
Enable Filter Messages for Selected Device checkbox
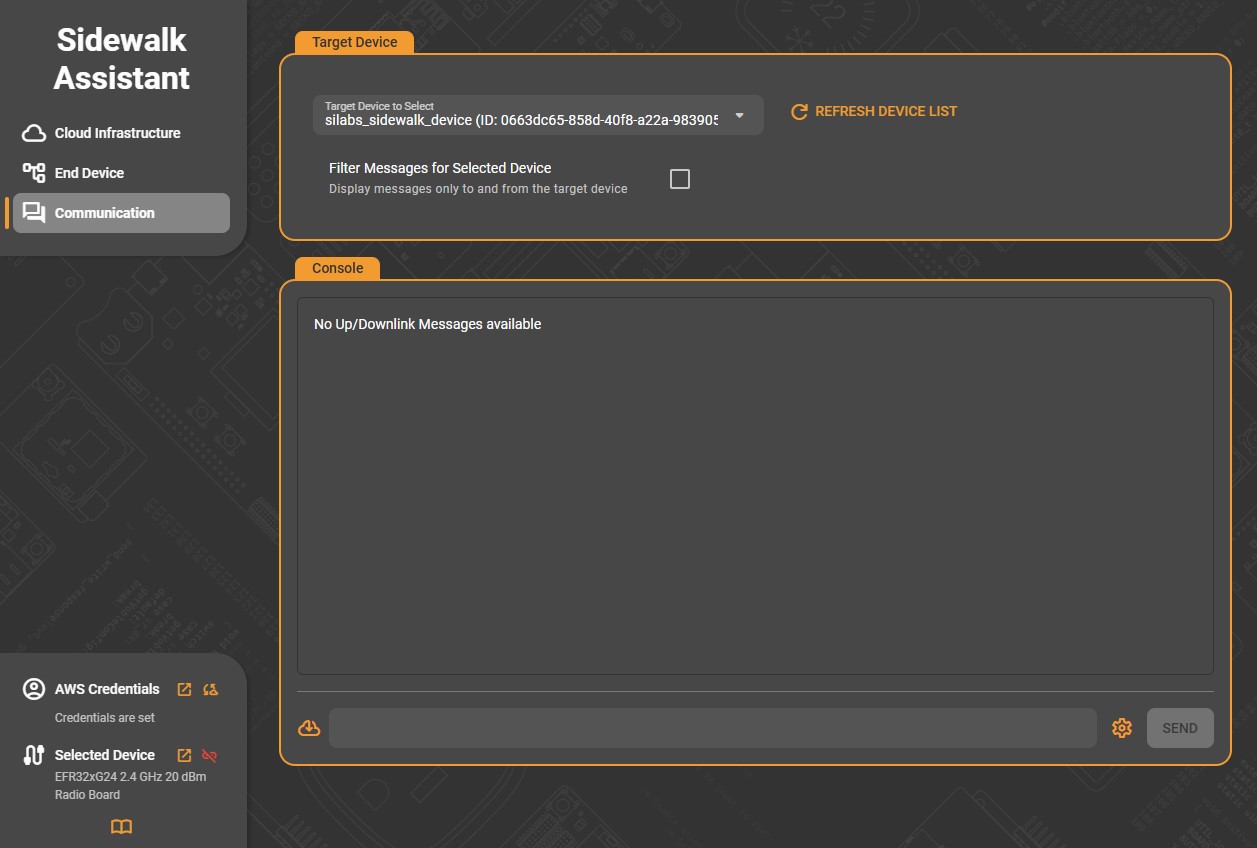[680, 179]
